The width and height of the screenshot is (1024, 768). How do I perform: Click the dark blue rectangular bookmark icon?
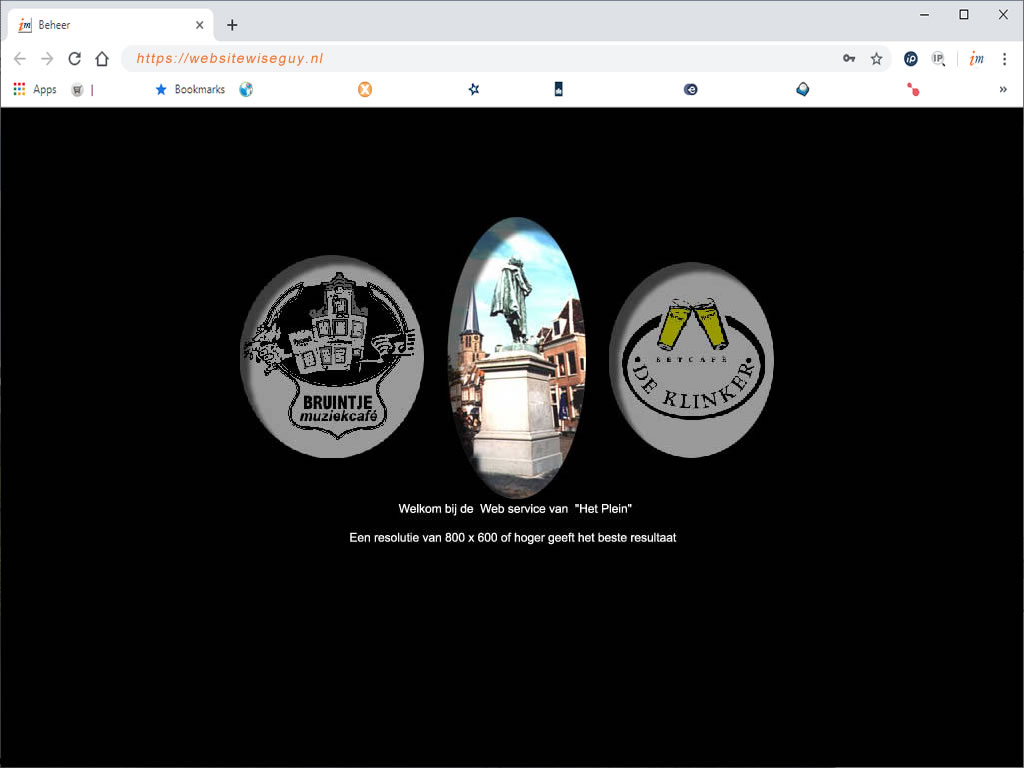(x=558, y=89)
